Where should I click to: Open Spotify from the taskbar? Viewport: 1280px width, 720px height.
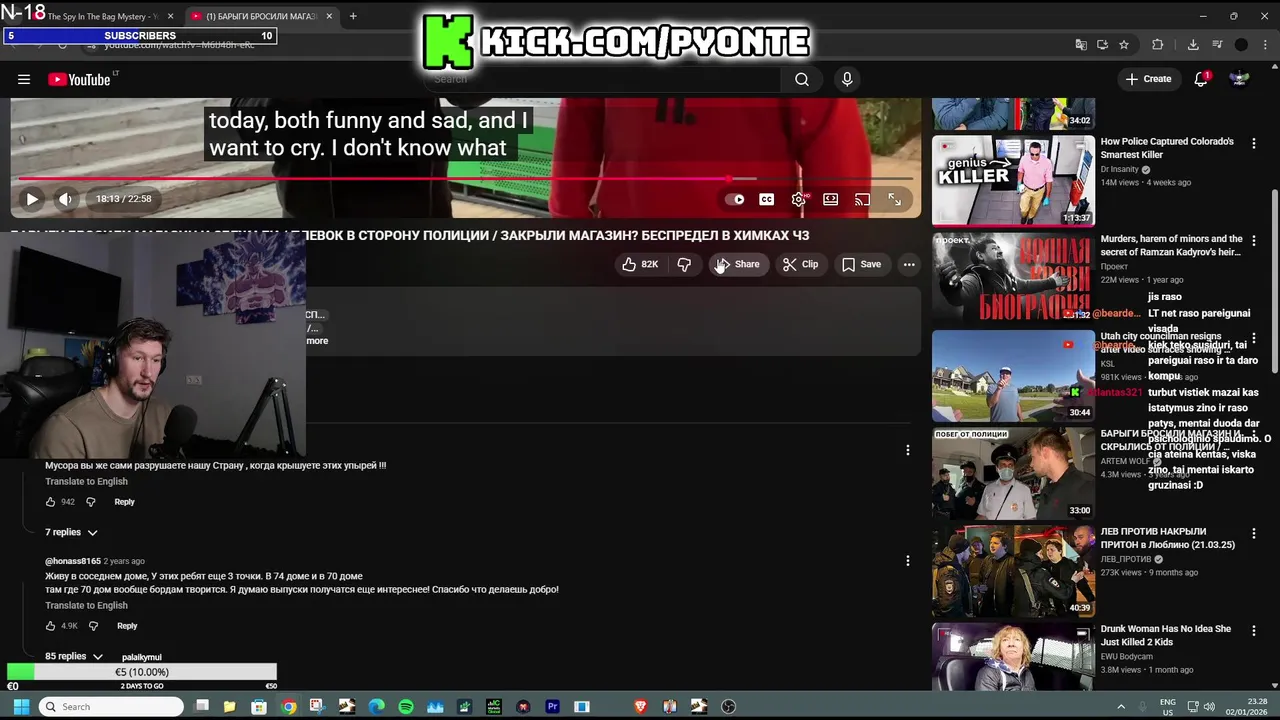point(405,706)
